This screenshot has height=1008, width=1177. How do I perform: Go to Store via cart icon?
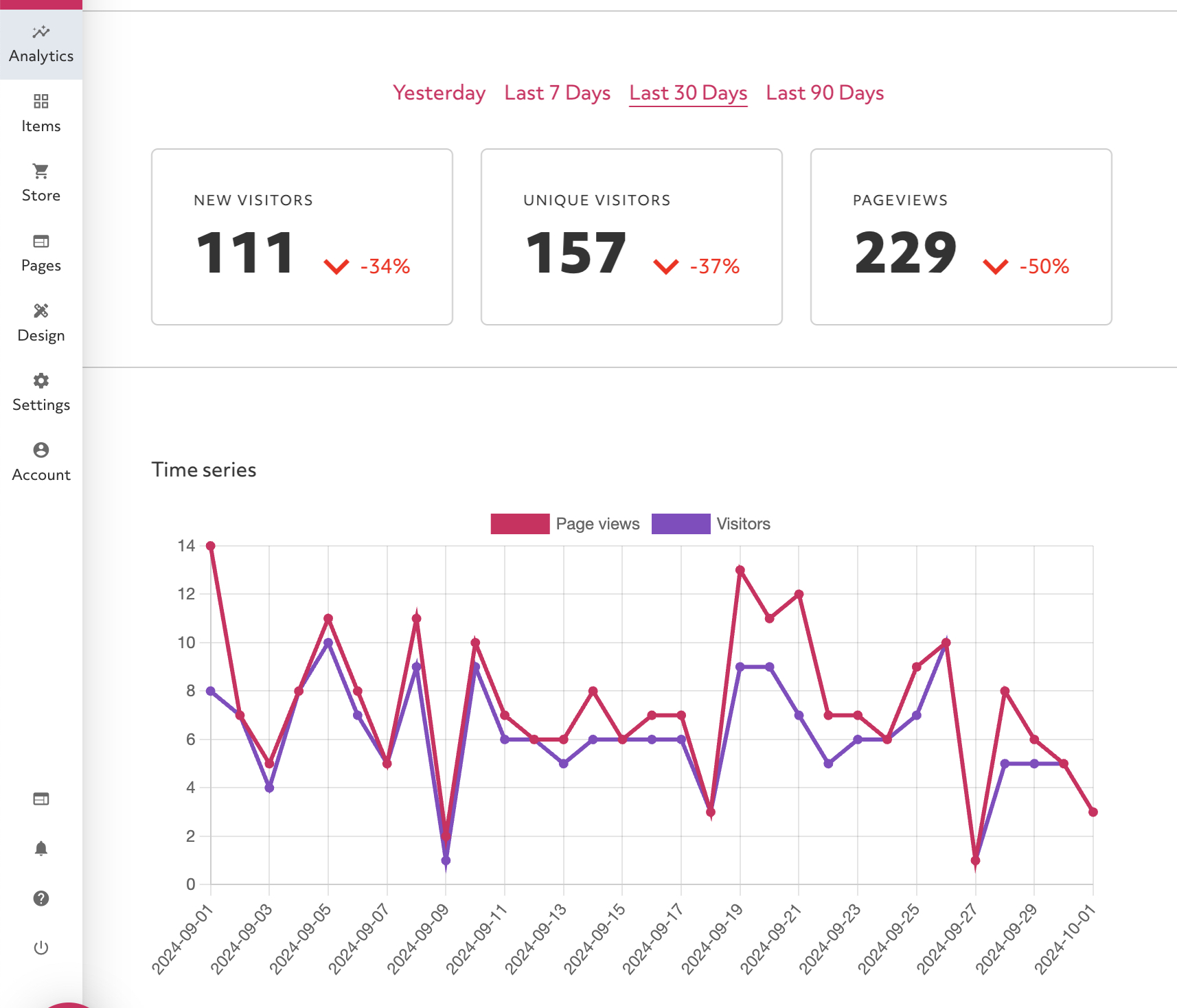tap(41, 171)
